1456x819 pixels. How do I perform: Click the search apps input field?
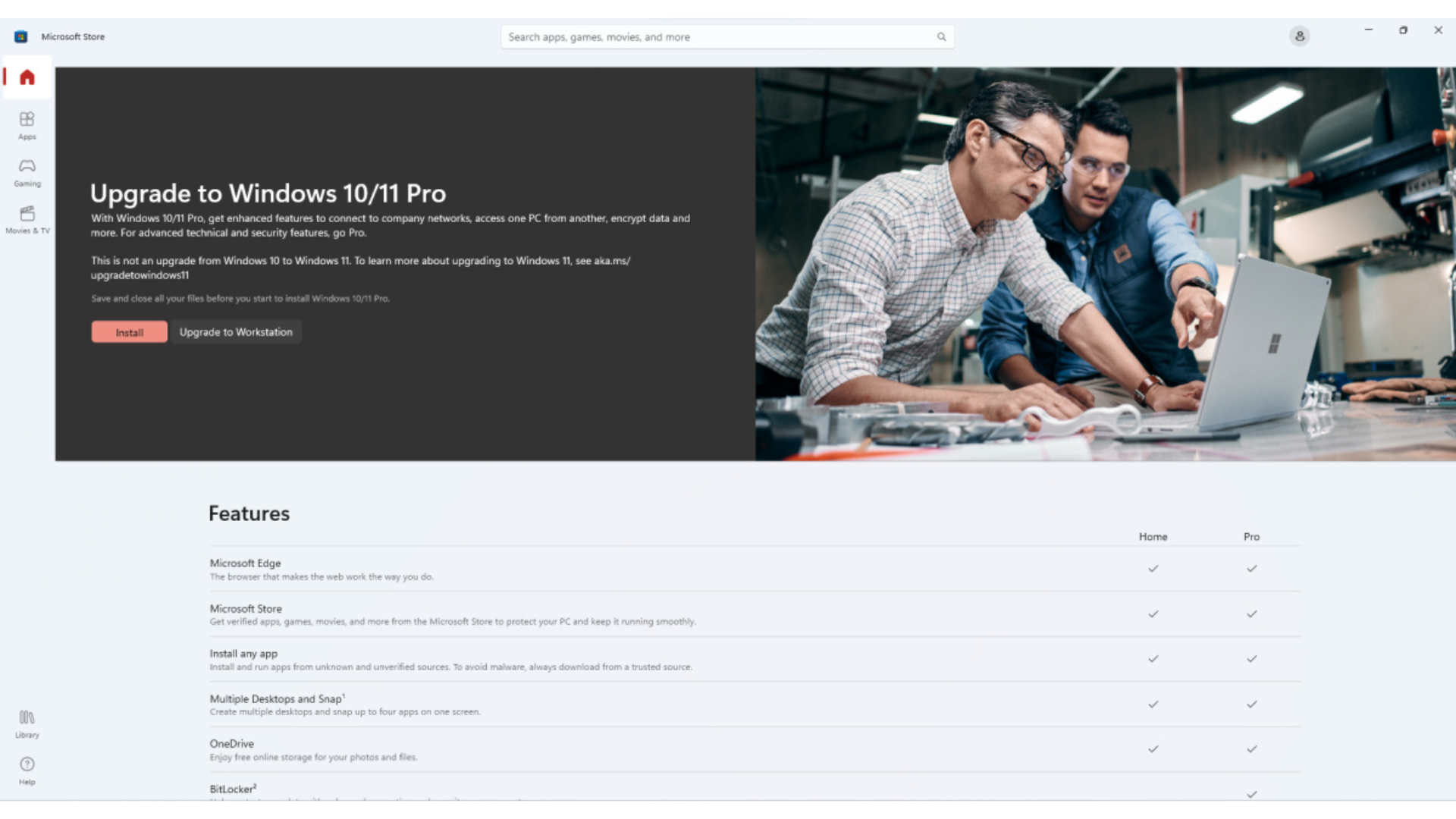(720, 36)
